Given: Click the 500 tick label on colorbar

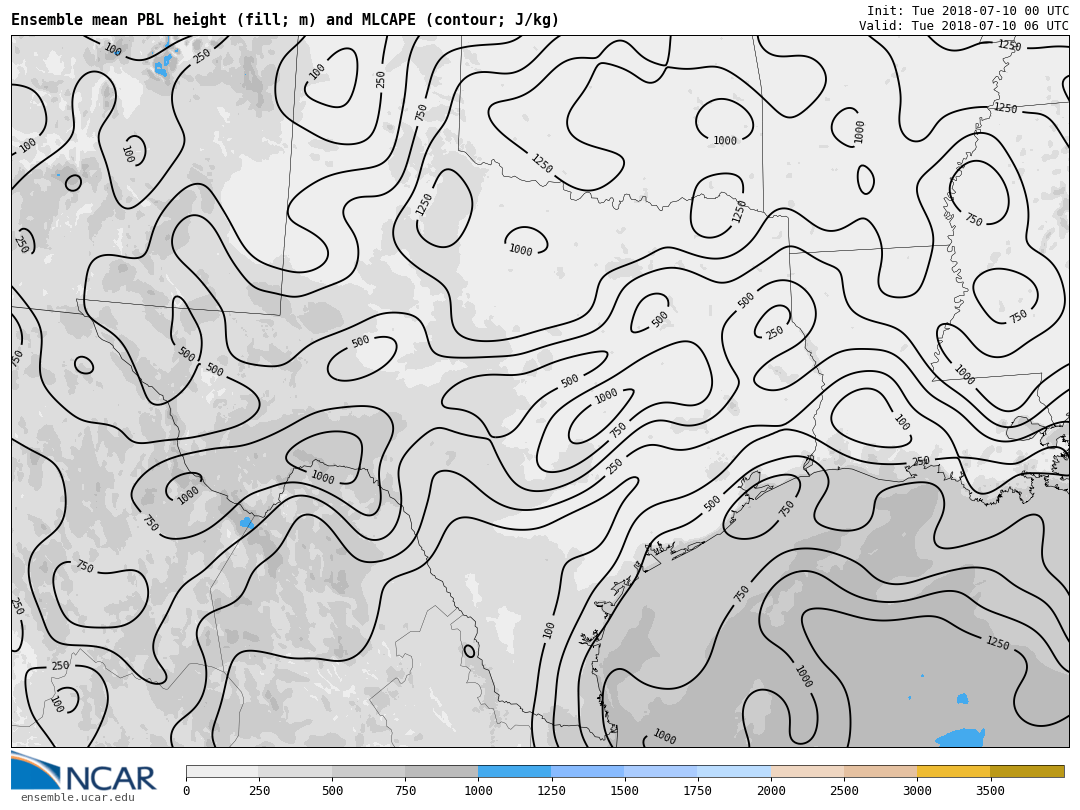Looking at the screenshot, I should pyautogui.click(x=332, y=791).
